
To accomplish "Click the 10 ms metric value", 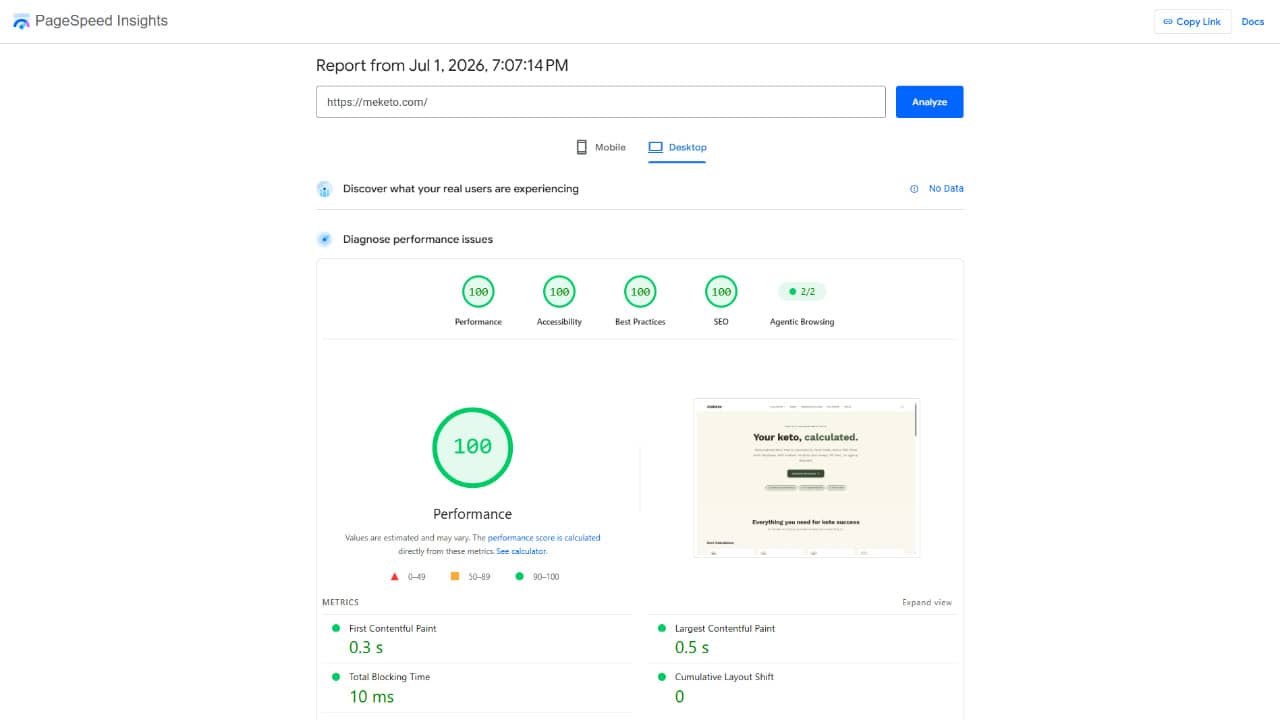I will pyautogui.click(x=371, y=696).
